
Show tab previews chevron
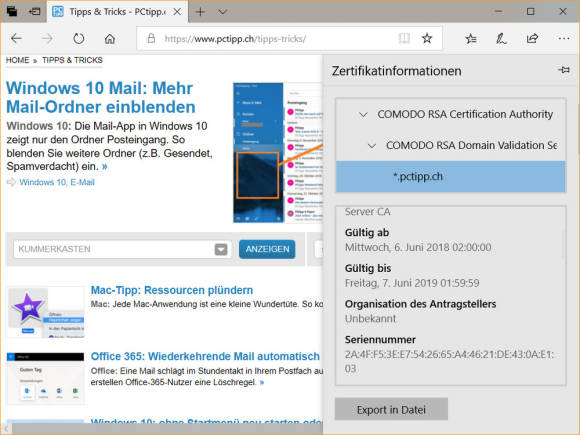click(x=222, y=12)
